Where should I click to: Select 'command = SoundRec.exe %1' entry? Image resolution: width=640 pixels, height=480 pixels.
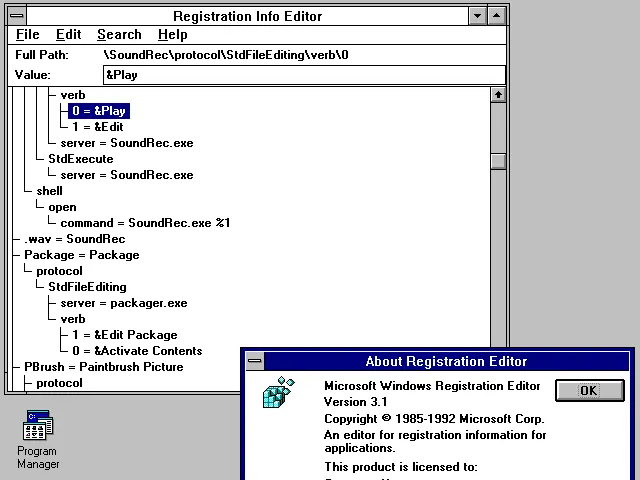coord(145,223)
